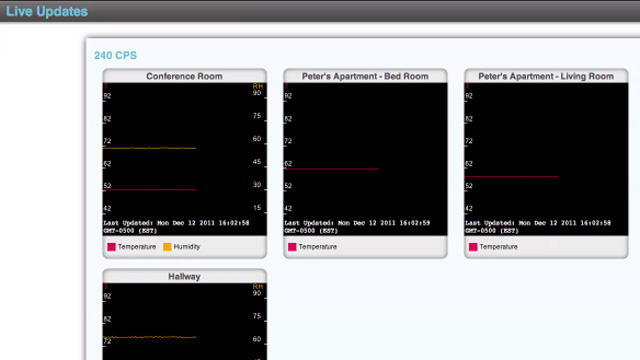Click RH axis label in Hallway chart

pyautogui.click(x=258, y=287)
